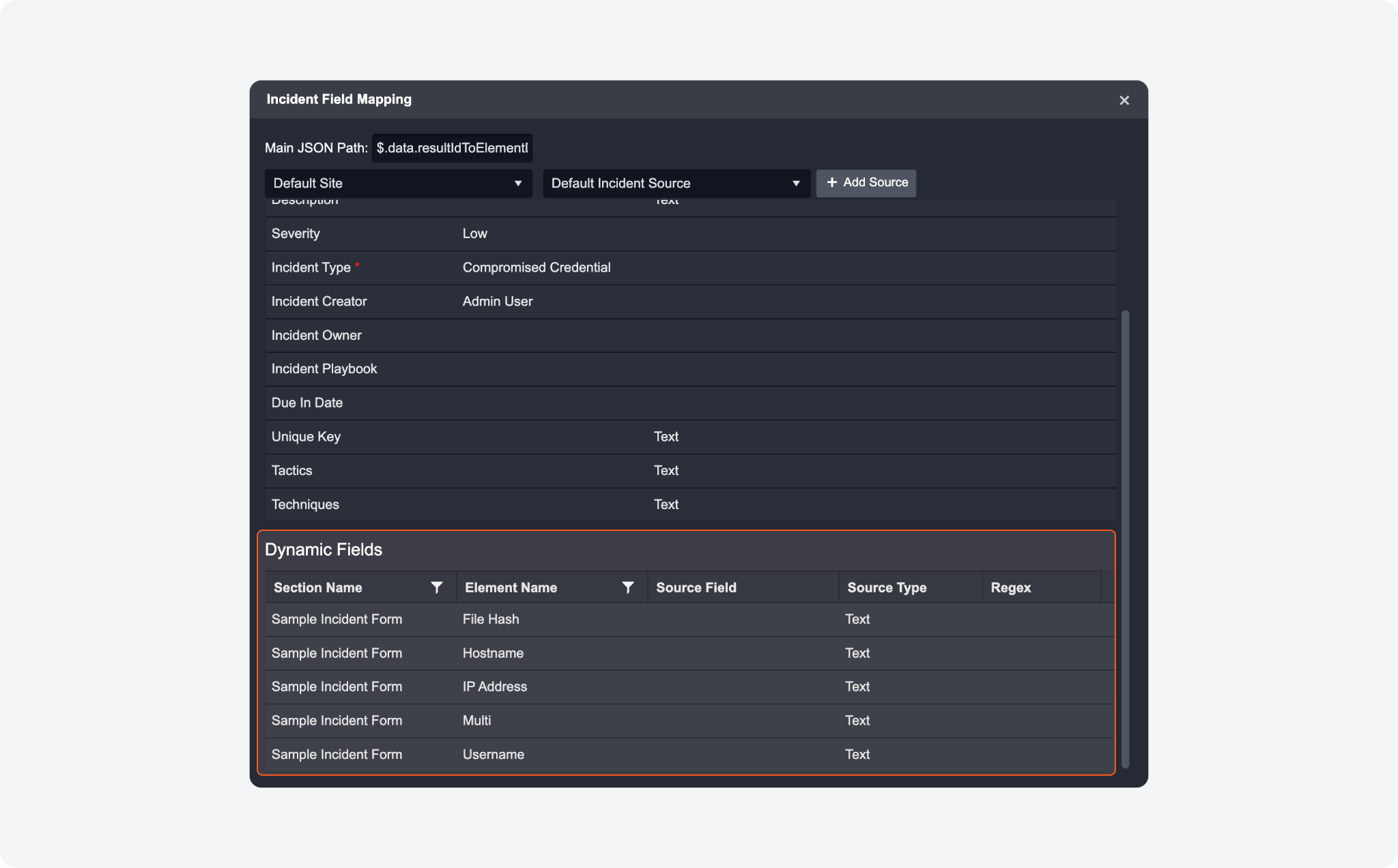Select the Hostname dynamic field row
The width and height of the screenshot is (1398, 868).
pyautogui.click(x=493, y=653)
